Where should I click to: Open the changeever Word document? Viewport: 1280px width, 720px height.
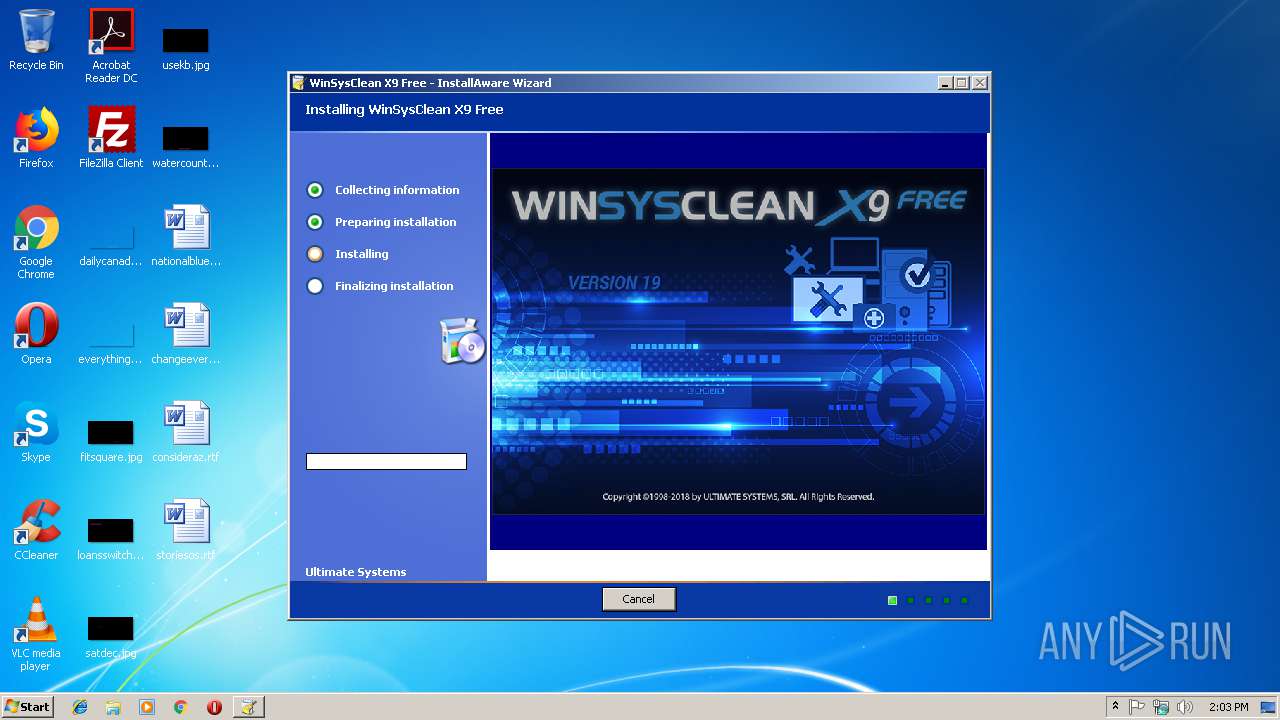(186, 334)
